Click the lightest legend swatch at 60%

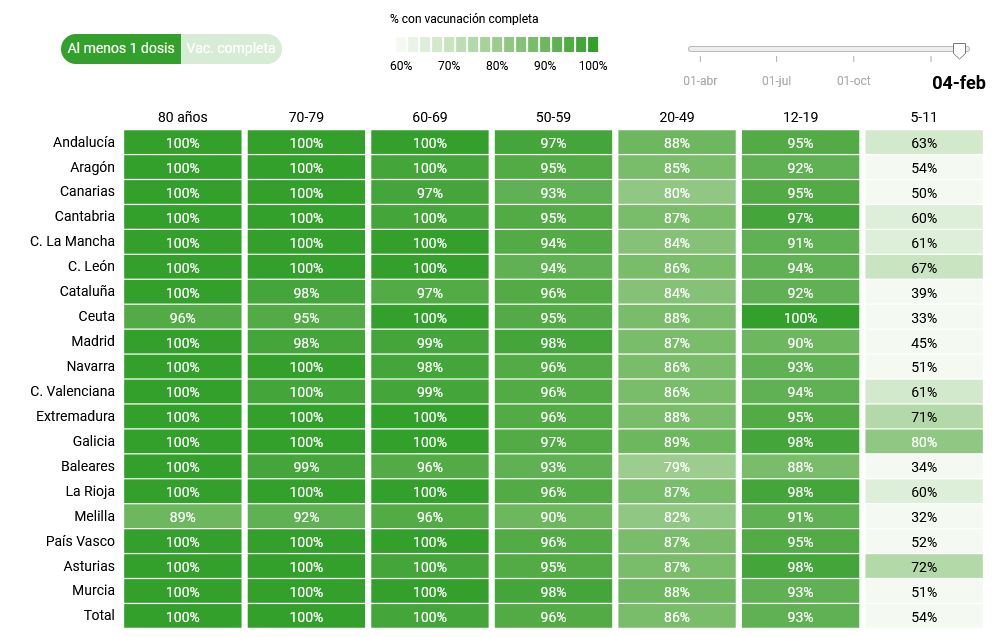coord(401,44)
